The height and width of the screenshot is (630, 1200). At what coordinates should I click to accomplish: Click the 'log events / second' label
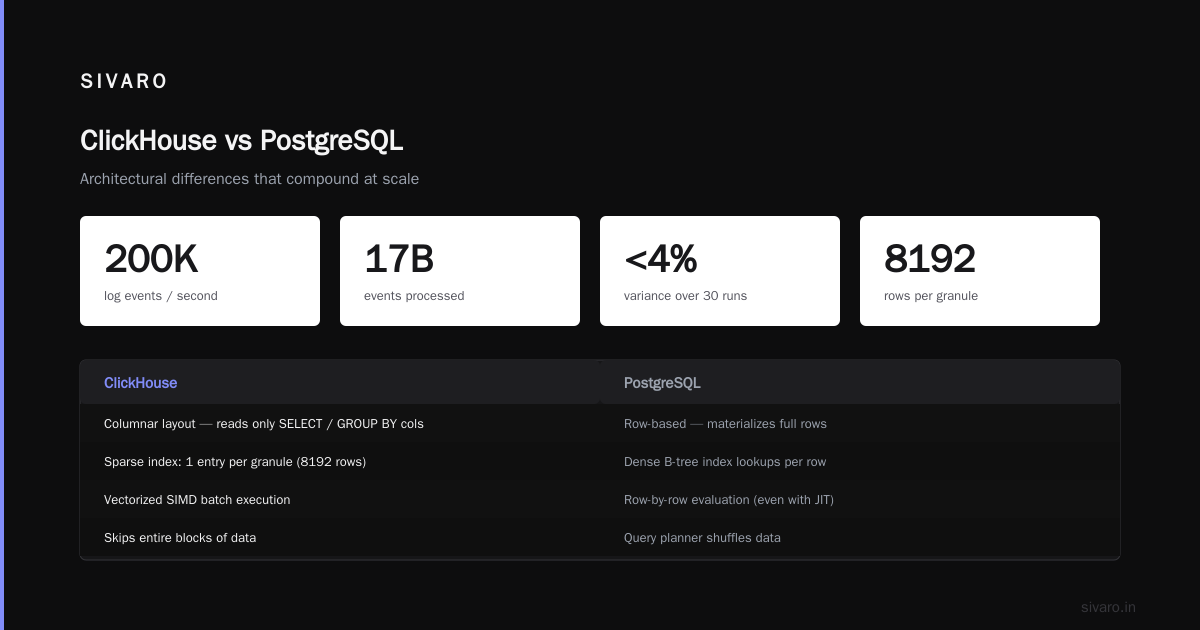point(161,296)
